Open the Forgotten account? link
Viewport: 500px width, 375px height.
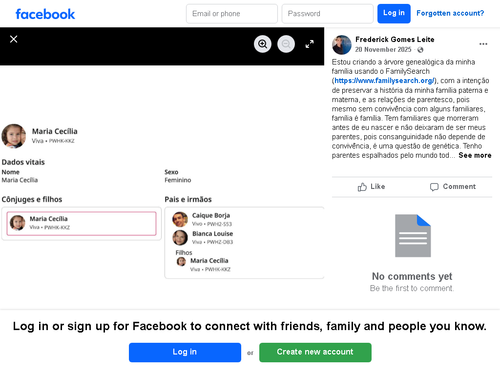tap(450, 13)
